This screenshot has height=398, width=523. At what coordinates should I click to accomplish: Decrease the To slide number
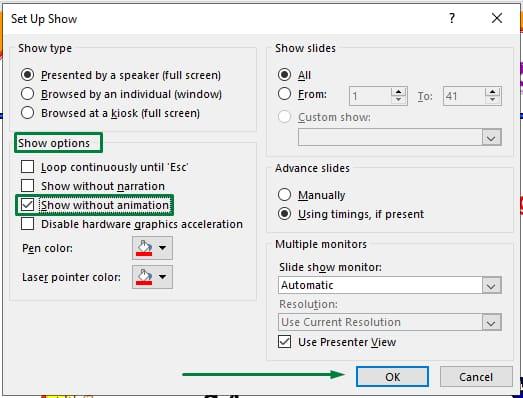[493, 100]
